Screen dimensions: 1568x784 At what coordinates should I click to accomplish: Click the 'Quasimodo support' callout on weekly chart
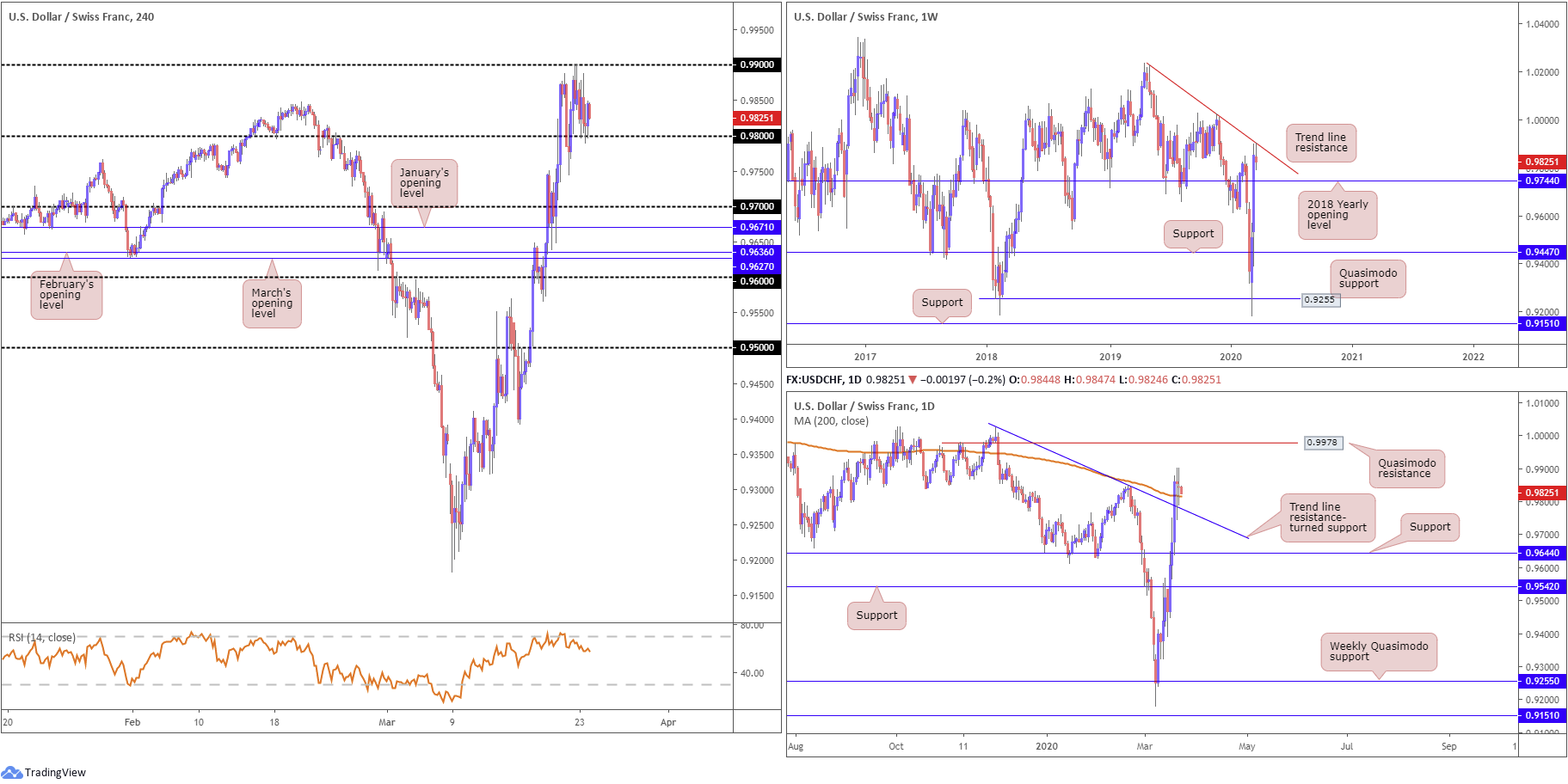[x=1368, y=279]
